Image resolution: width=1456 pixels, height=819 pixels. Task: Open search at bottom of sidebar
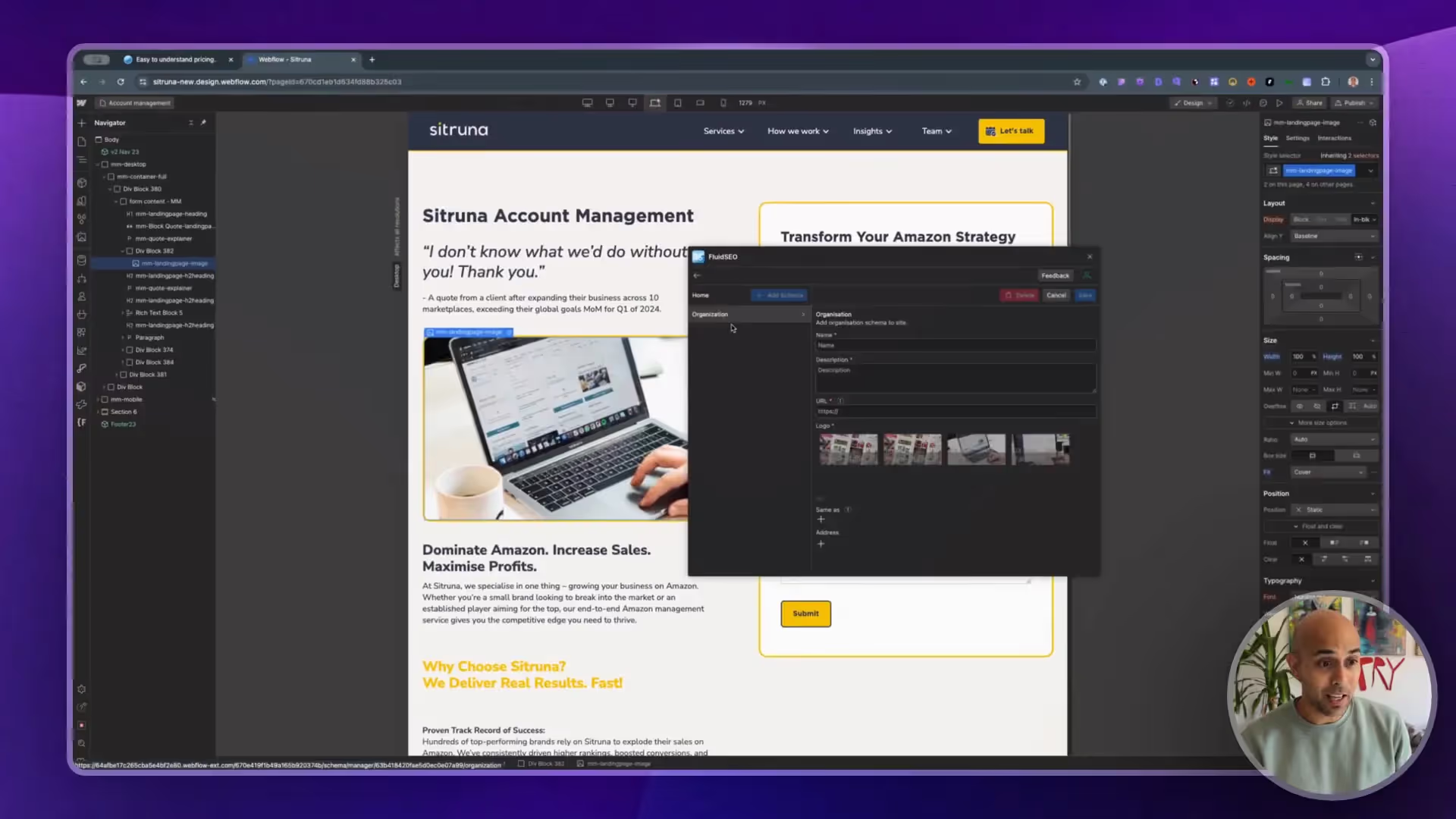click(x=82, y=744)
